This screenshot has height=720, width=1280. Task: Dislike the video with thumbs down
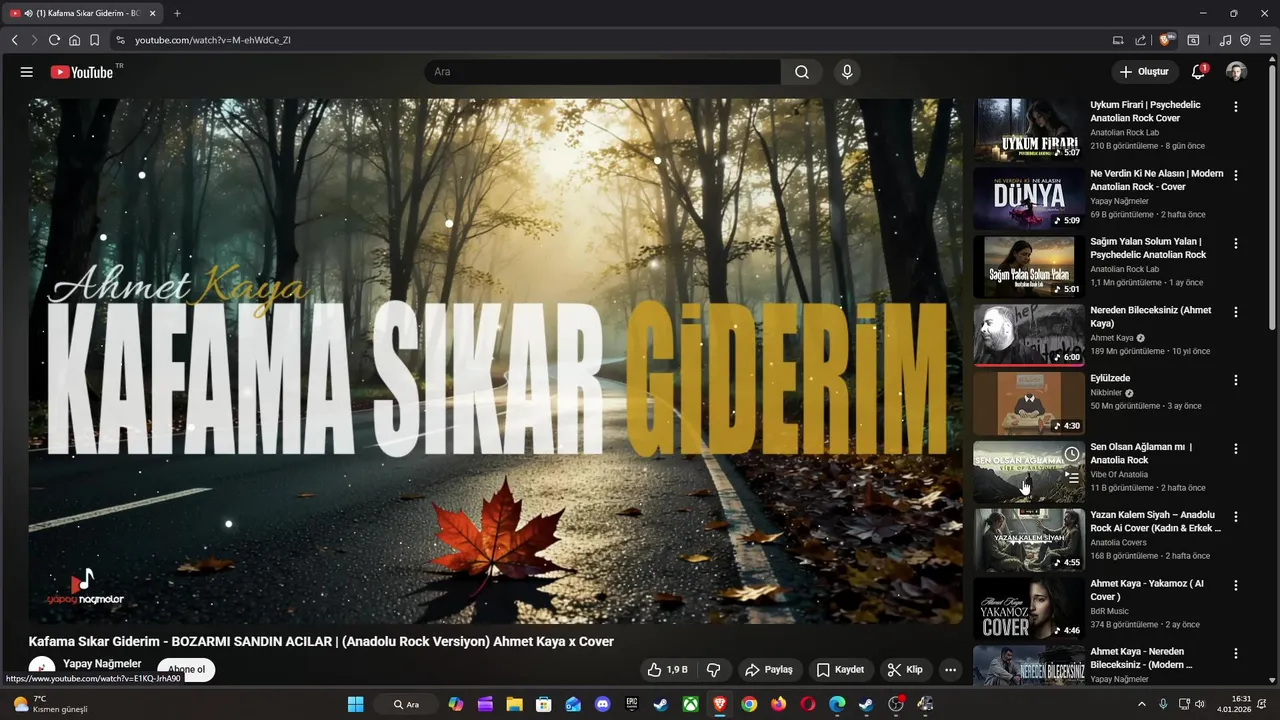click(714, 670)
